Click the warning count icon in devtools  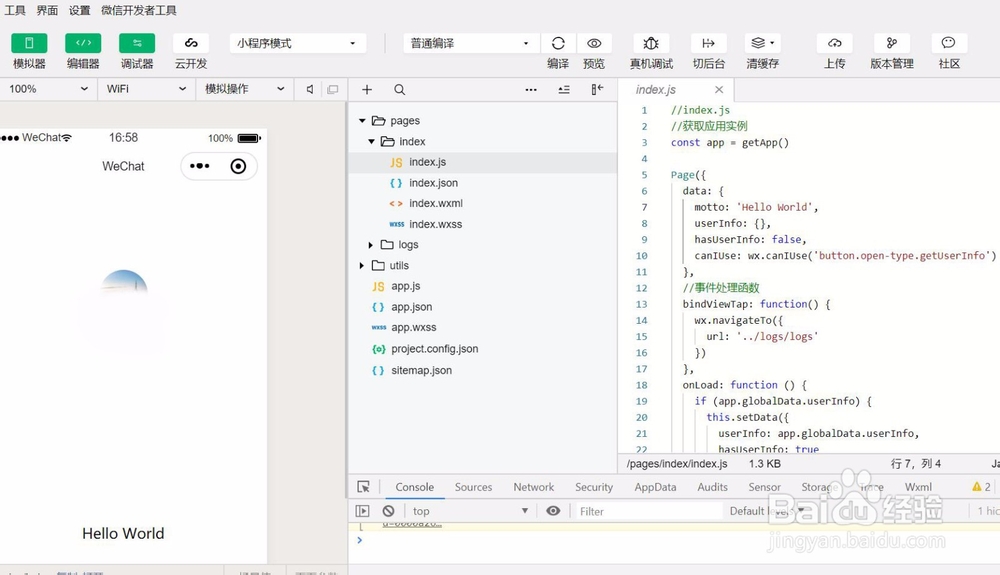(x=981, y=487)
